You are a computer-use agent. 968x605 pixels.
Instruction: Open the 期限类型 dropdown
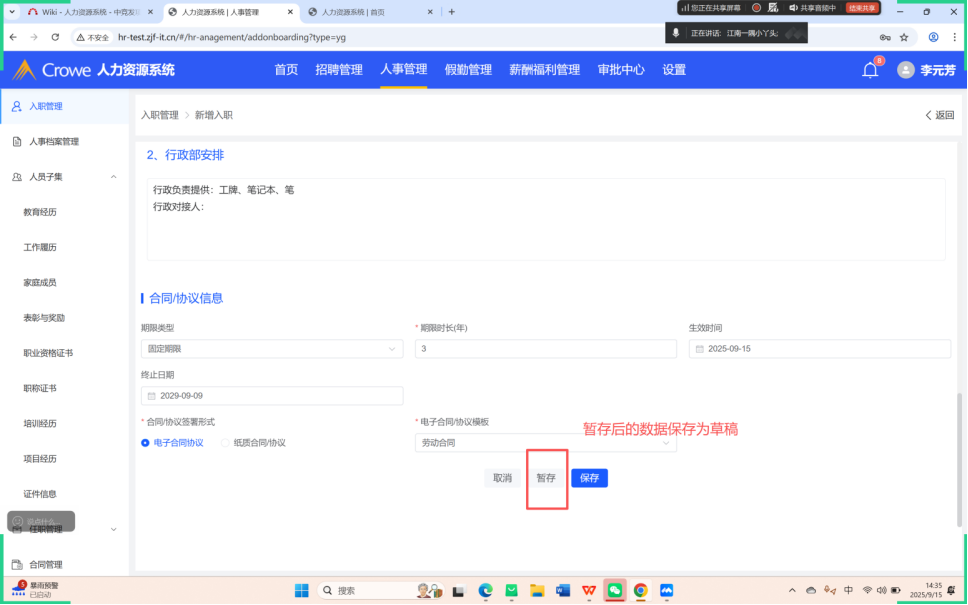pos(271,349)
